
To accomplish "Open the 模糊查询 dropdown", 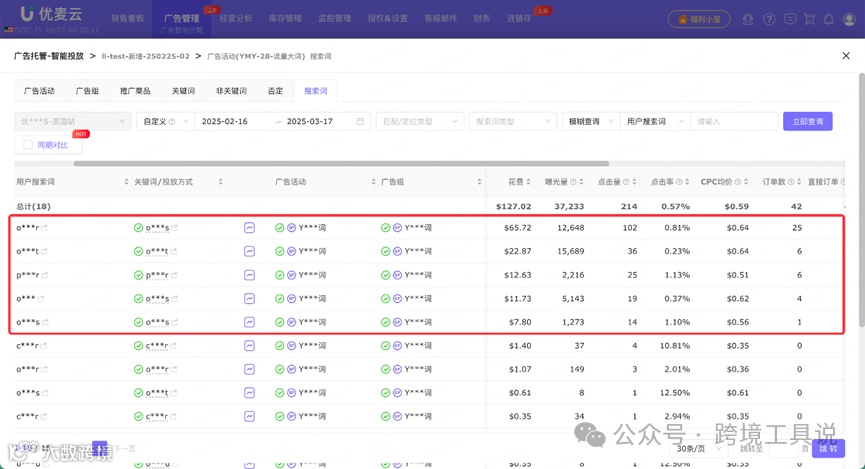I will pyautogui.click(x=591, y=121).
